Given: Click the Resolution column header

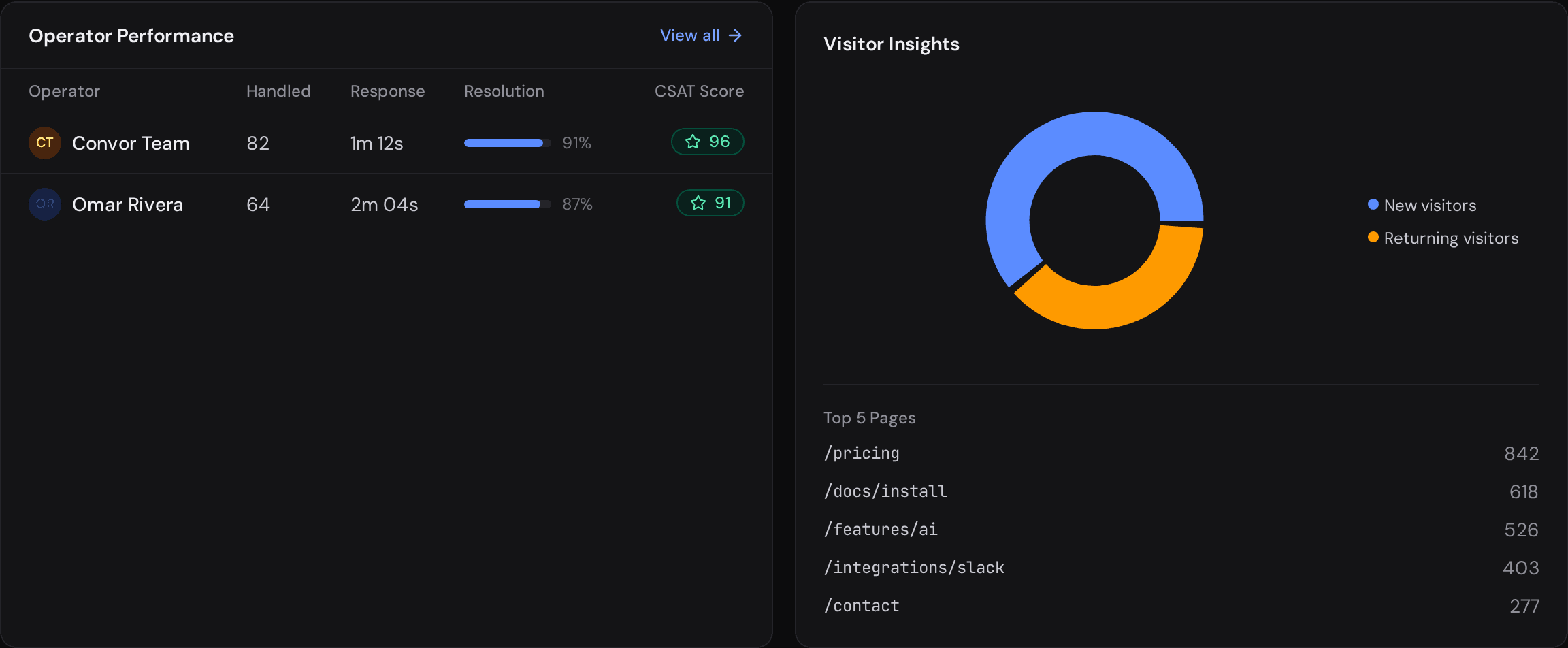Looking at the screenshot, I should pyautogui.click(x=504, y=91).
